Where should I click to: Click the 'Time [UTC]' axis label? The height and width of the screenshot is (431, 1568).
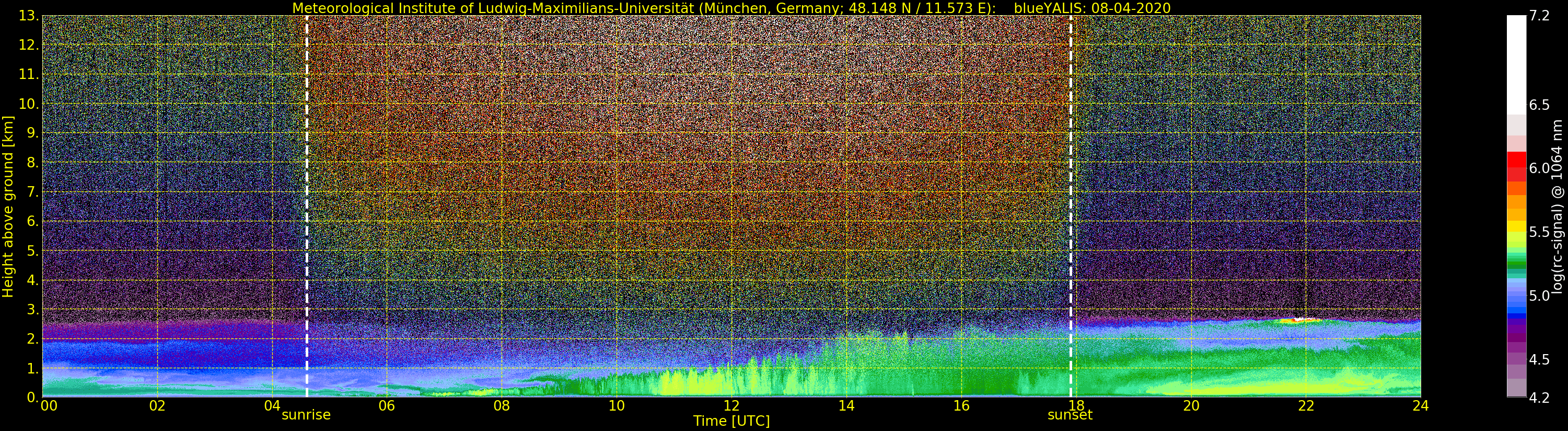coord(731,421)
